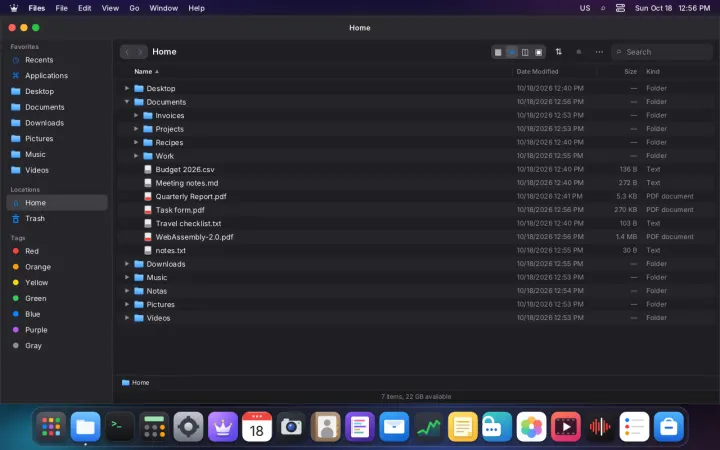This screenshot has width=720, height=450.
Task: Open the Edit menu
Action: pos(84,8)
